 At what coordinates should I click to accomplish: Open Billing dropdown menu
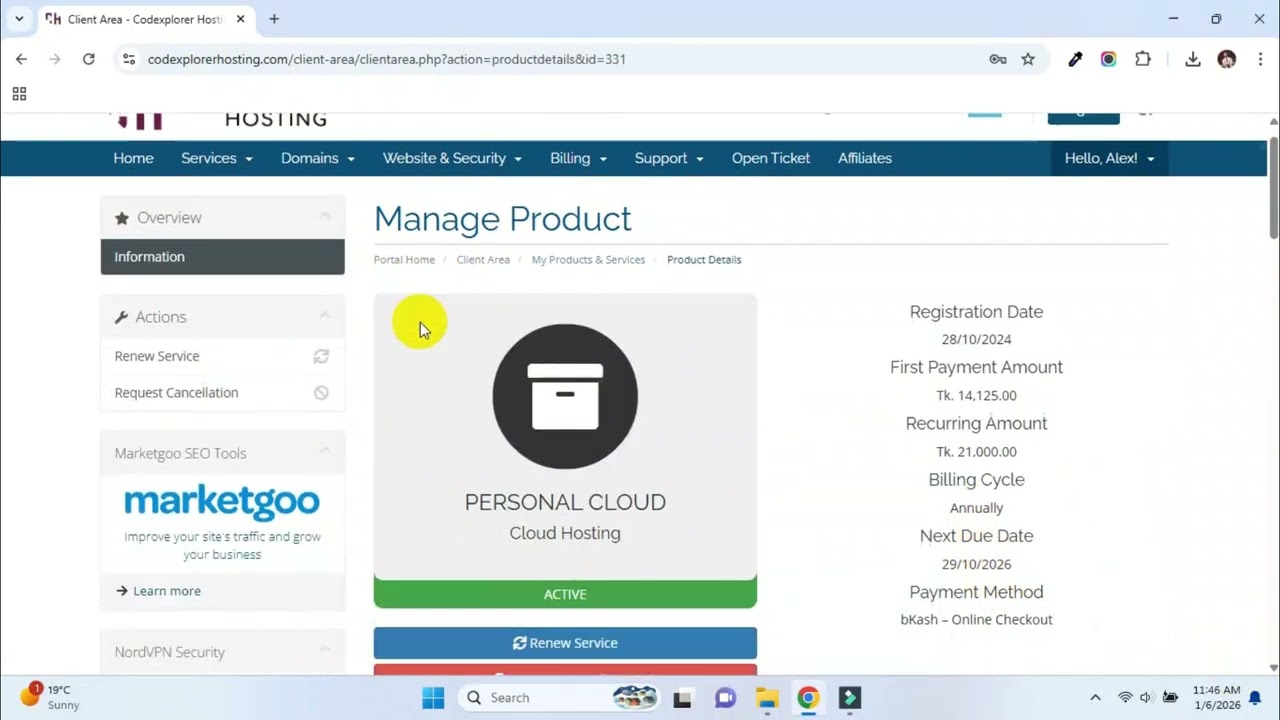pos(578,158)
